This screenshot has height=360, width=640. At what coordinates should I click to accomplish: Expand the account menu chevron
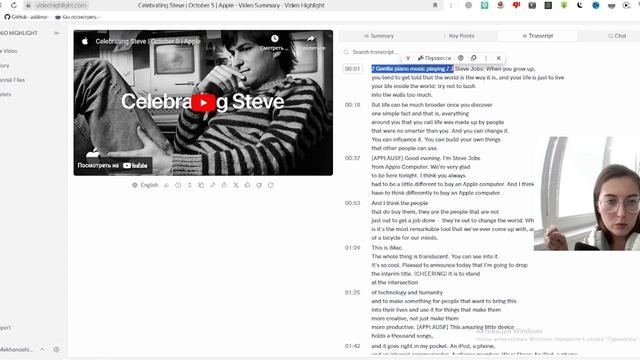[x=42, y=349]
